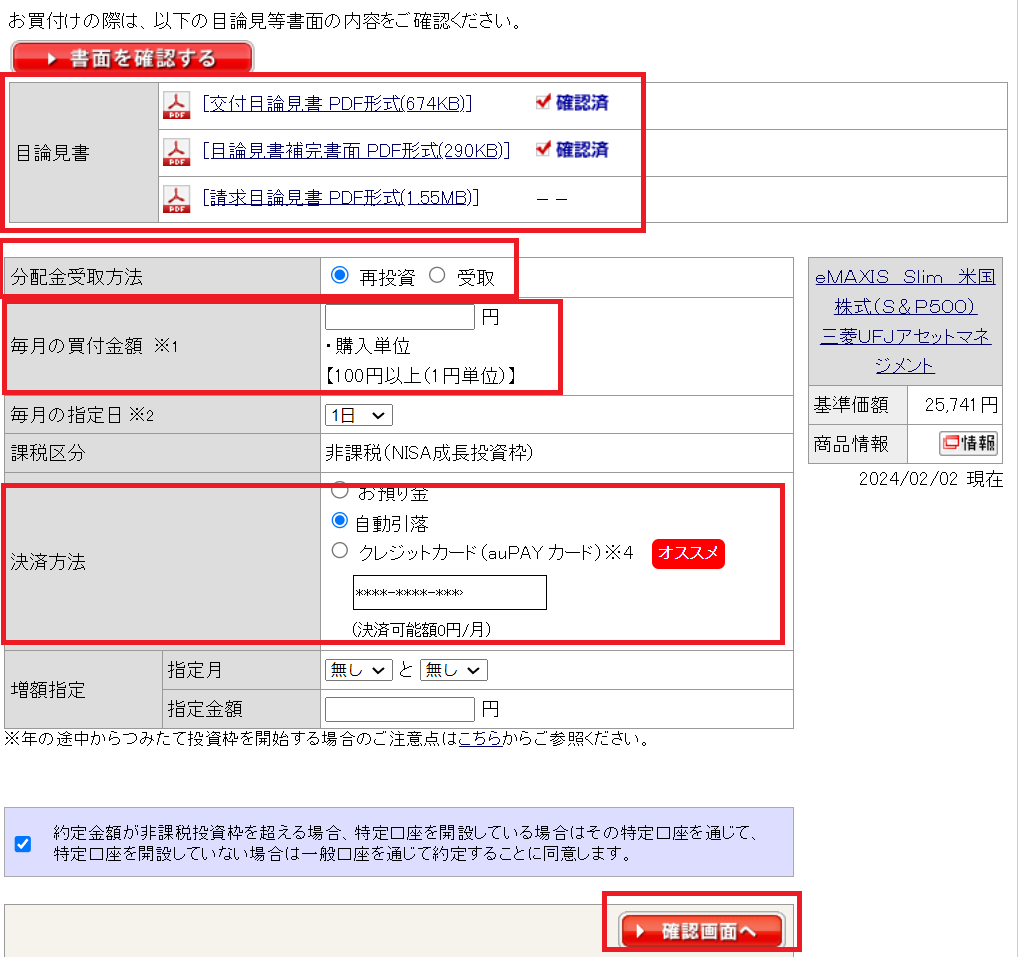Click 指定金額 amount input field
1018x957 pixels.
(400, 709)
